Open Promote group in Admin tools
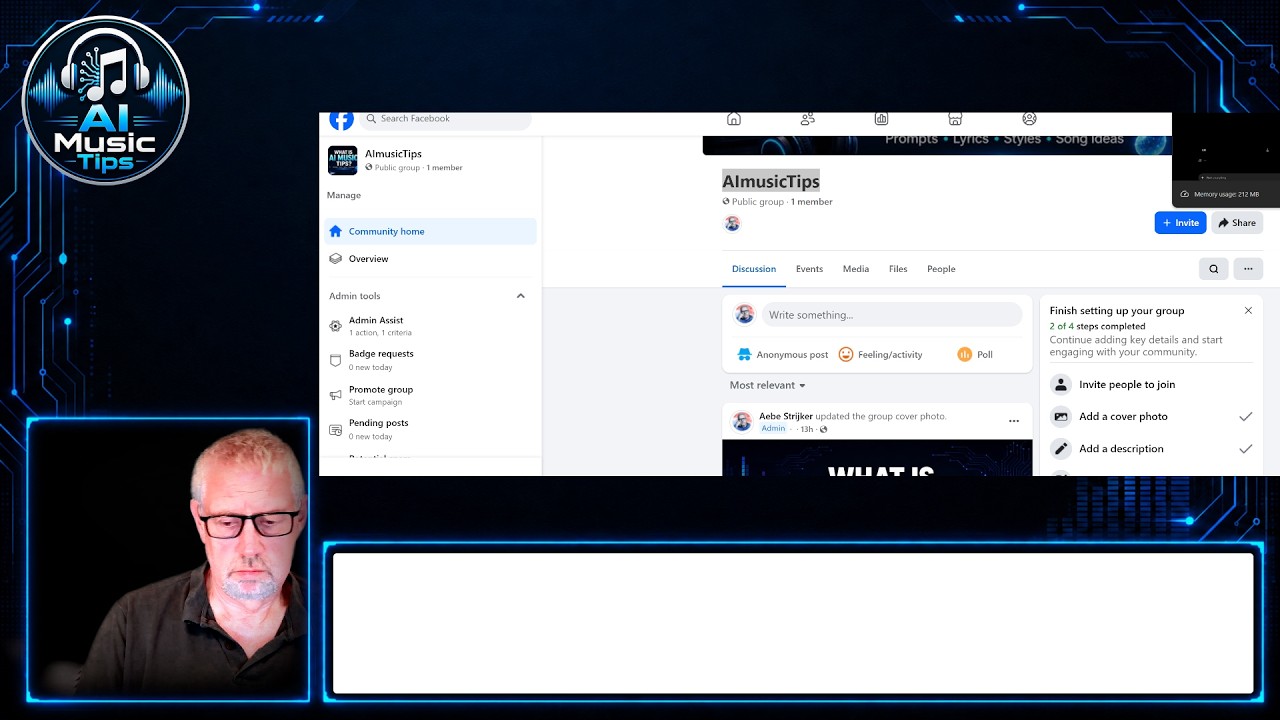 coord(430,395)
